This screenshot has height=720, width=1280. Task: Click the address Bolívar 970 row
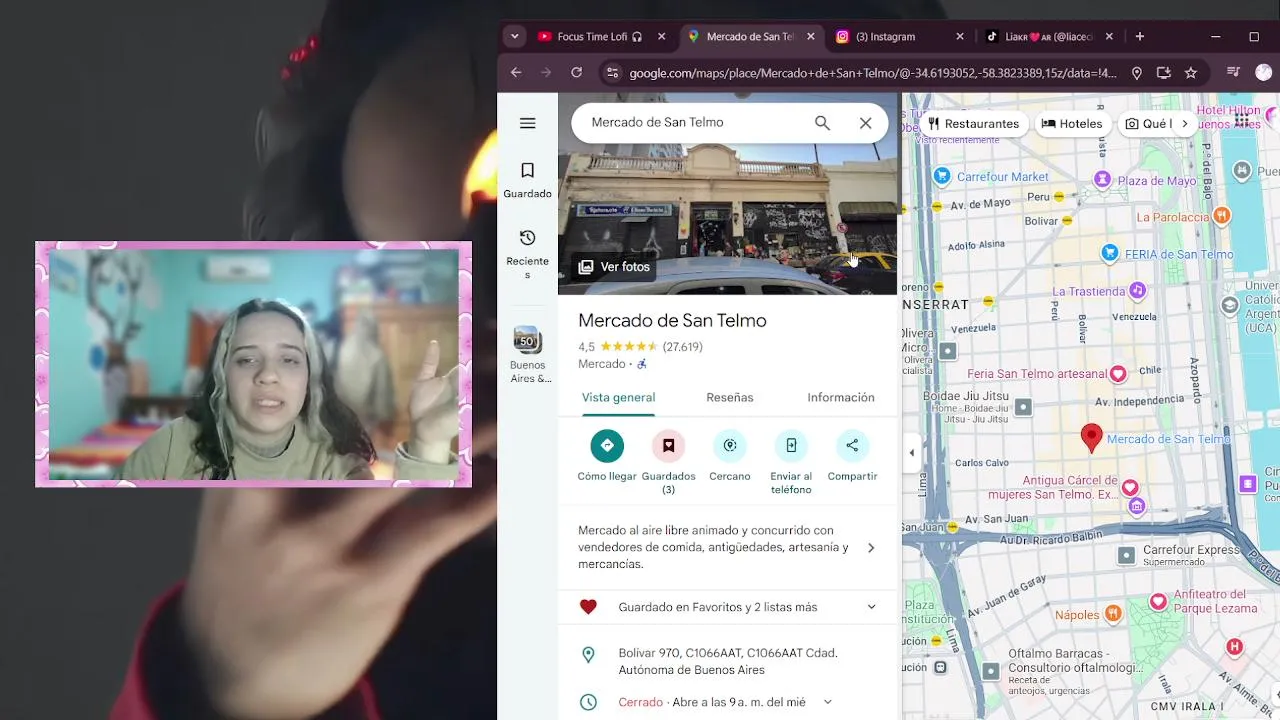tap(729, 661)
